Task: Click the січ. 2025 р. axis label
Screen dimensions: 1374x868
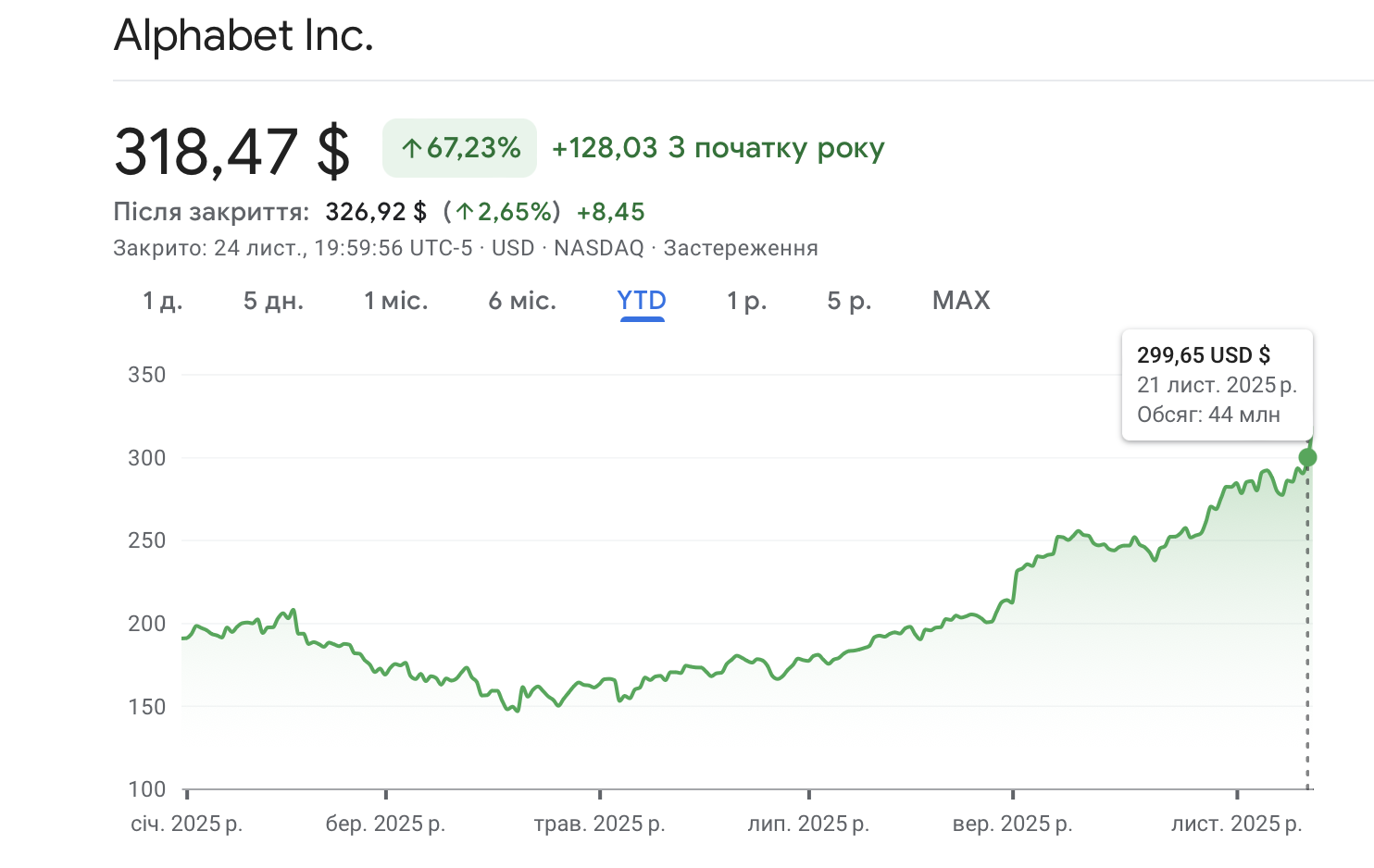Action: click(186, 824)
